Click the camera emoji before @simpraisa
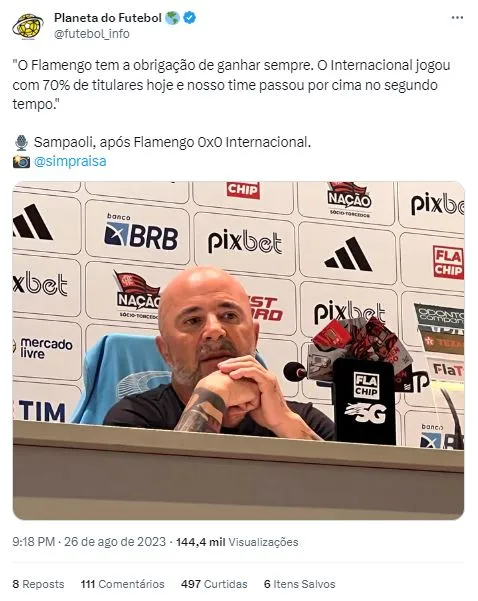The width and height of the screenshot is (478, 601). click(x=21, y=162)
